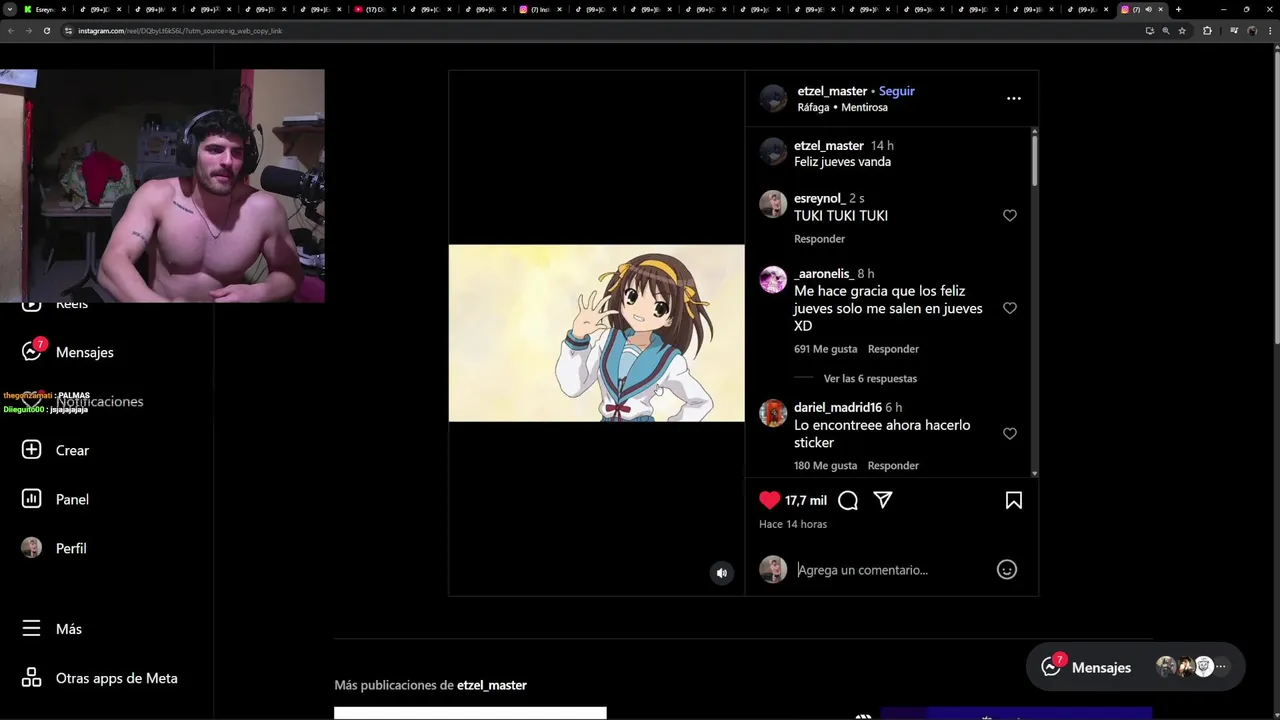1280x720 pixels.
Task: Open the media control icon in the browser toolbar
Action: tap(1234, 31)
